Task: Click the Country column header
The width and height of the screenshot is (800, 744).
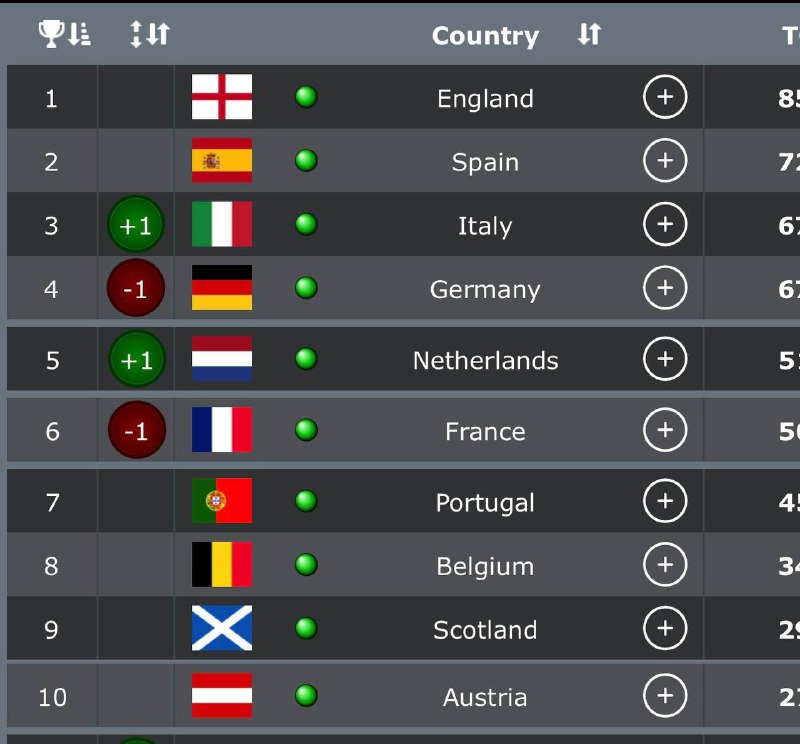Action: pyautogui.click(x=485, y=36)
